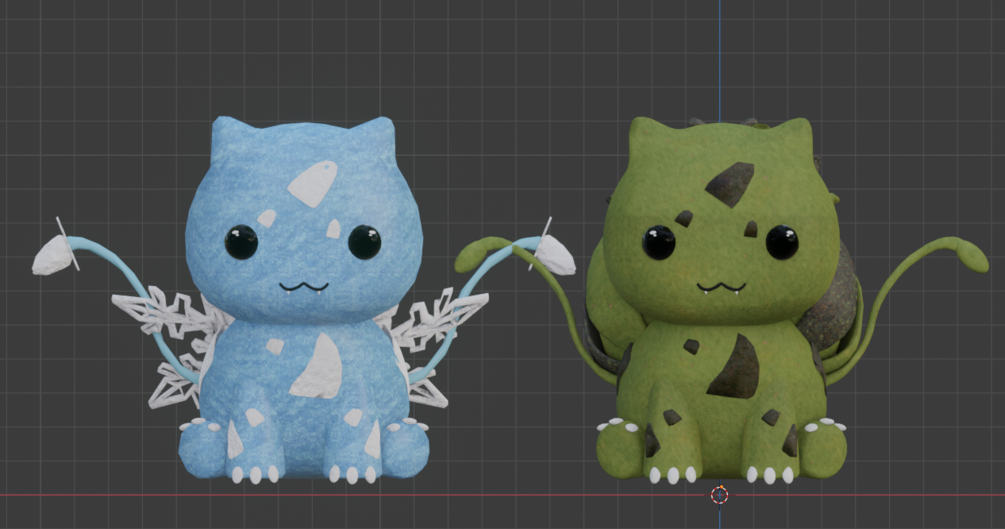Select the blue ice creature model
Screen dimensions: 1005x529
pyautogui.click(x=303, y=301)
